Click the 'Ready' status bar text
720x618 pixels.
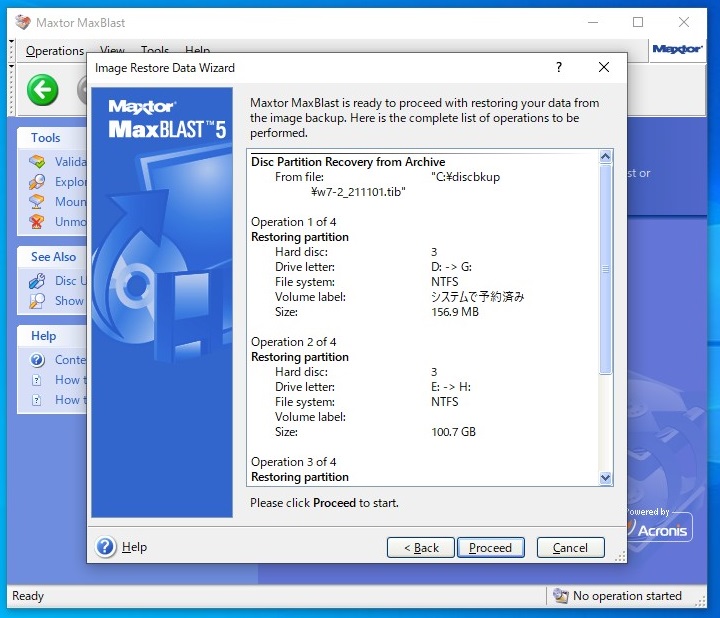(x=28, y=596)
